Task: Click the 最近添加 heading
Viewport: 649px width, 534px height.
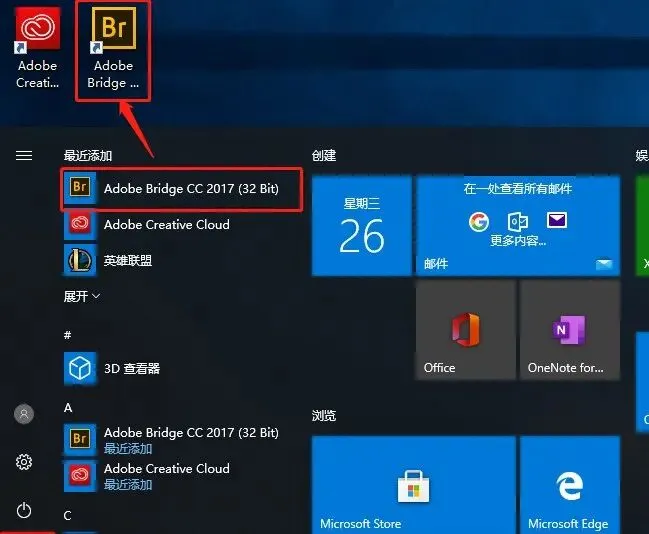Action: pos(88,156)
